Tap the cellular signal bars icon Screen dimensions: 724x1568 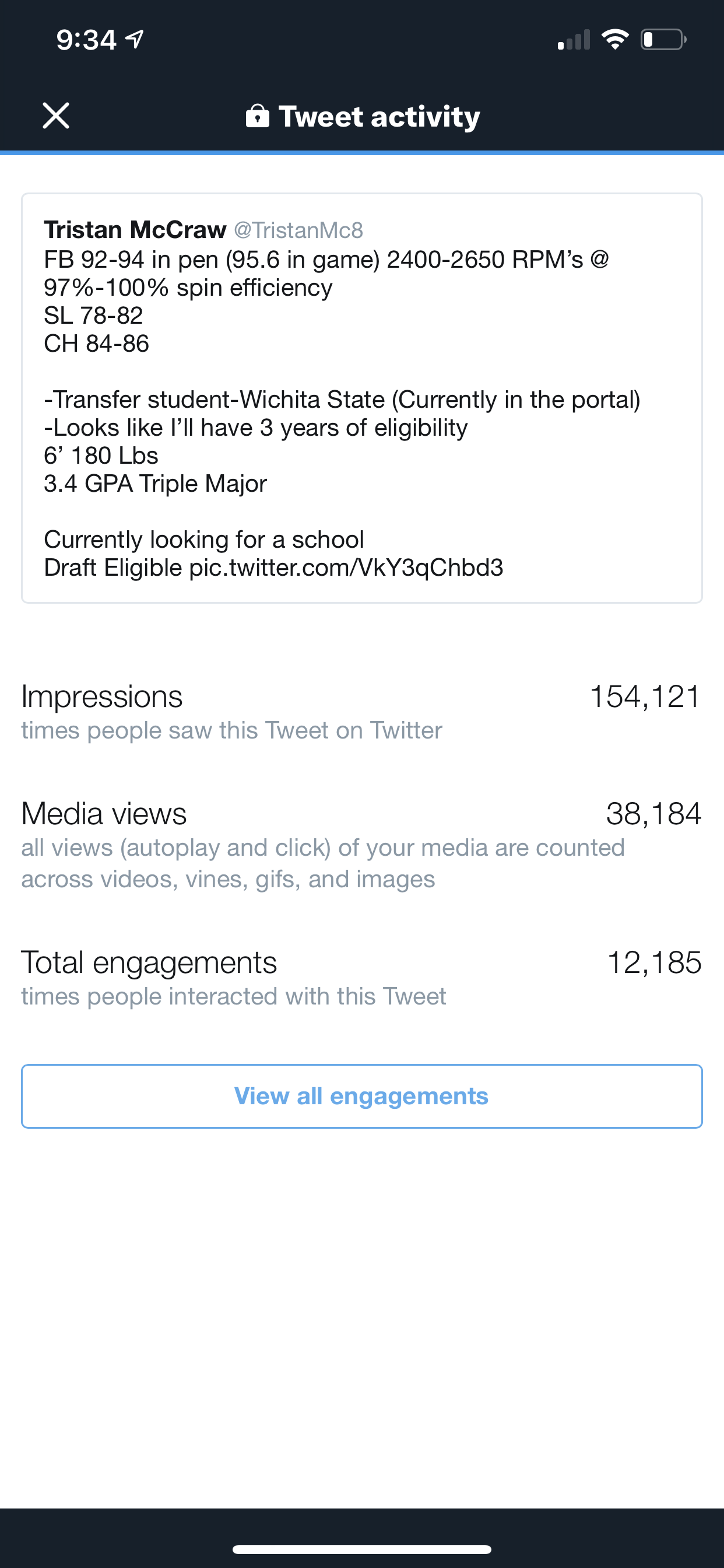tap(574, 40)
